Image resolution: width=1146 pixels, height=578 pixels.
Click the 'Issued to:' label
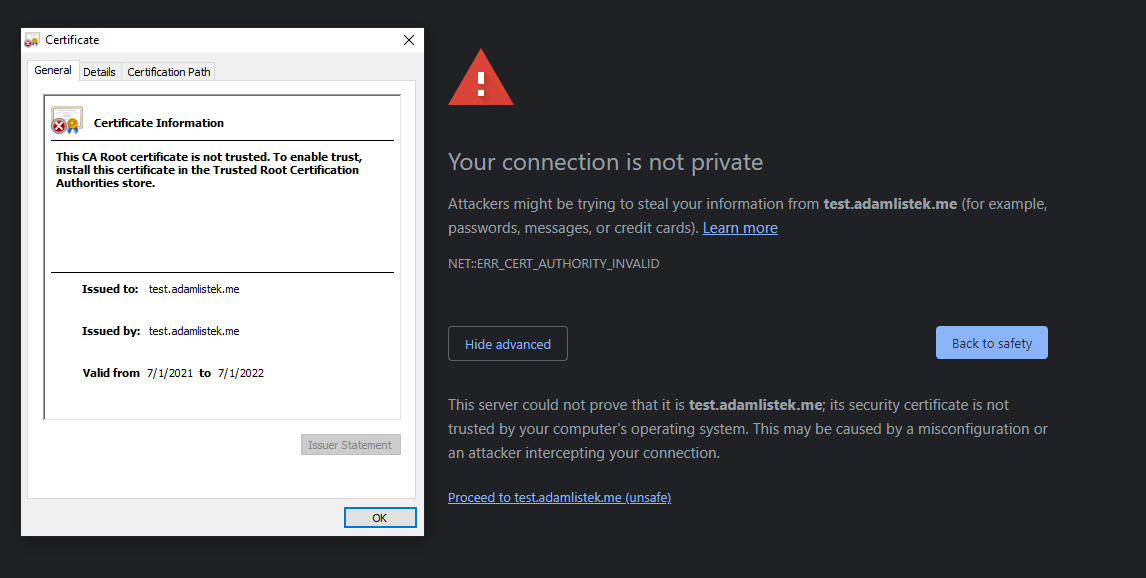pyautogui.click(x=110, y=289)
